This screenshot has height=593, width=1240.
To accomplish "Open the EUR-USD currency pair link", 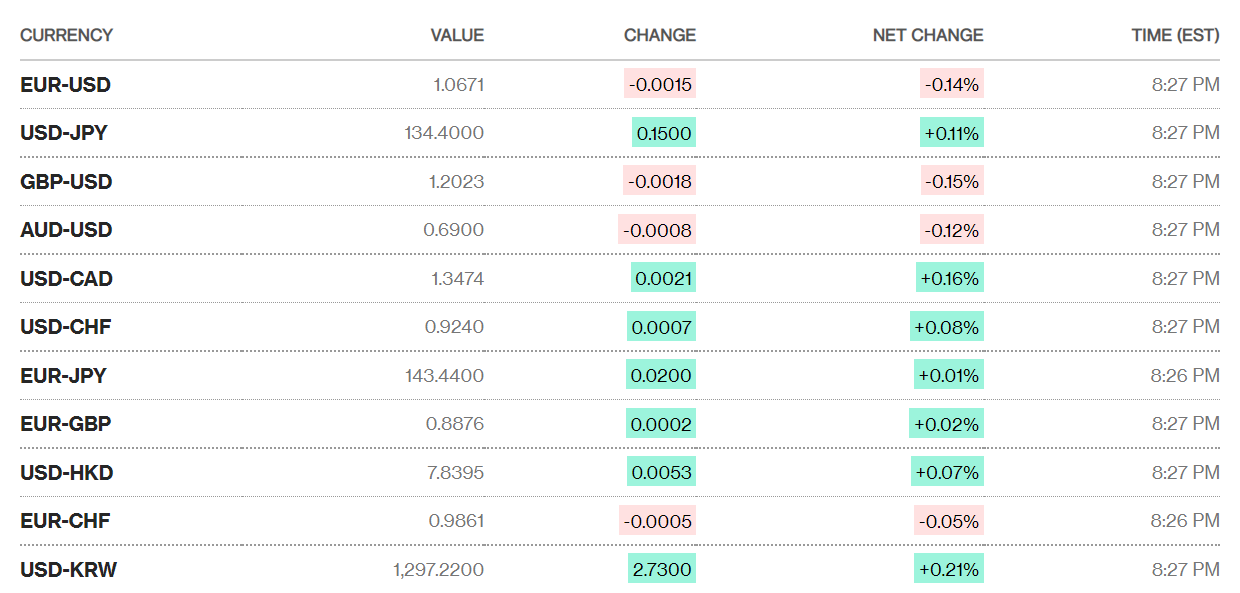I will [65, 85].
